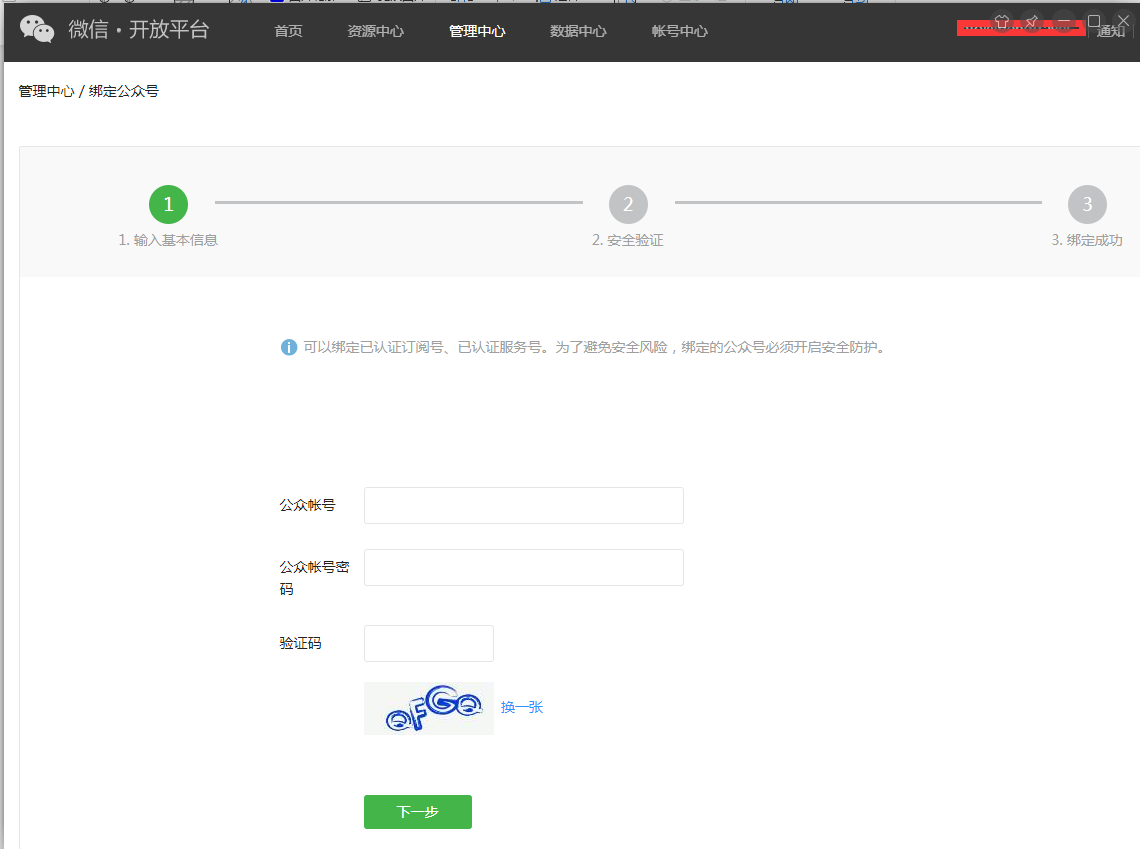
Task: Go to the 数据中心 nav tab
Action: tap(578, 31)
